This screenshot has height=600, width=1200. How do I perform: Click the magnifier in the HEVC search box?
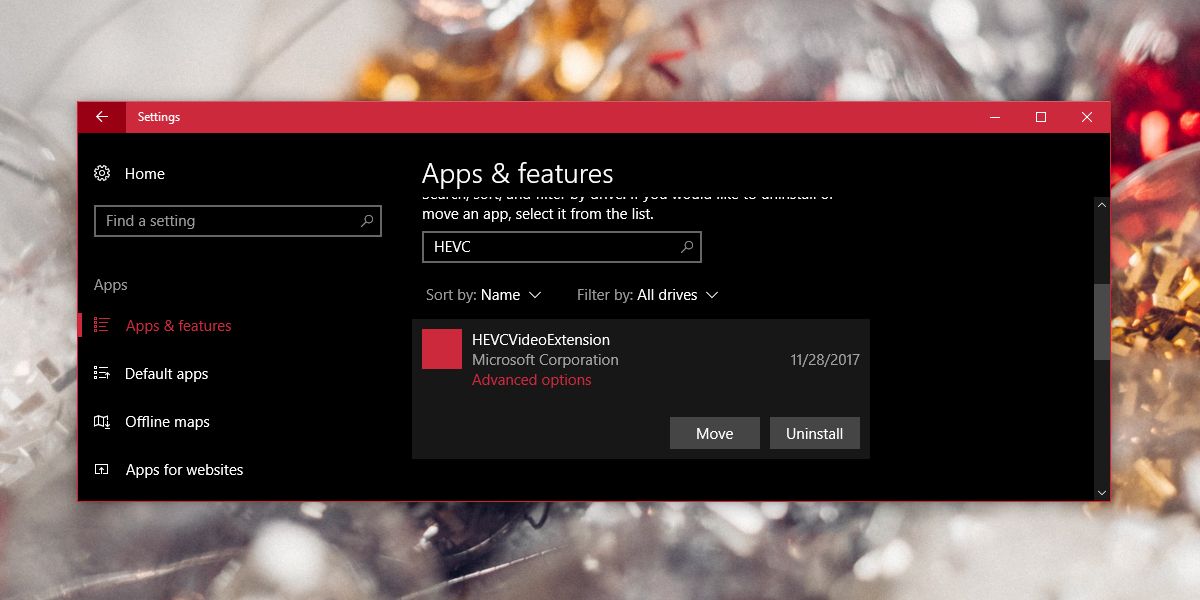[x=687, y=247]
